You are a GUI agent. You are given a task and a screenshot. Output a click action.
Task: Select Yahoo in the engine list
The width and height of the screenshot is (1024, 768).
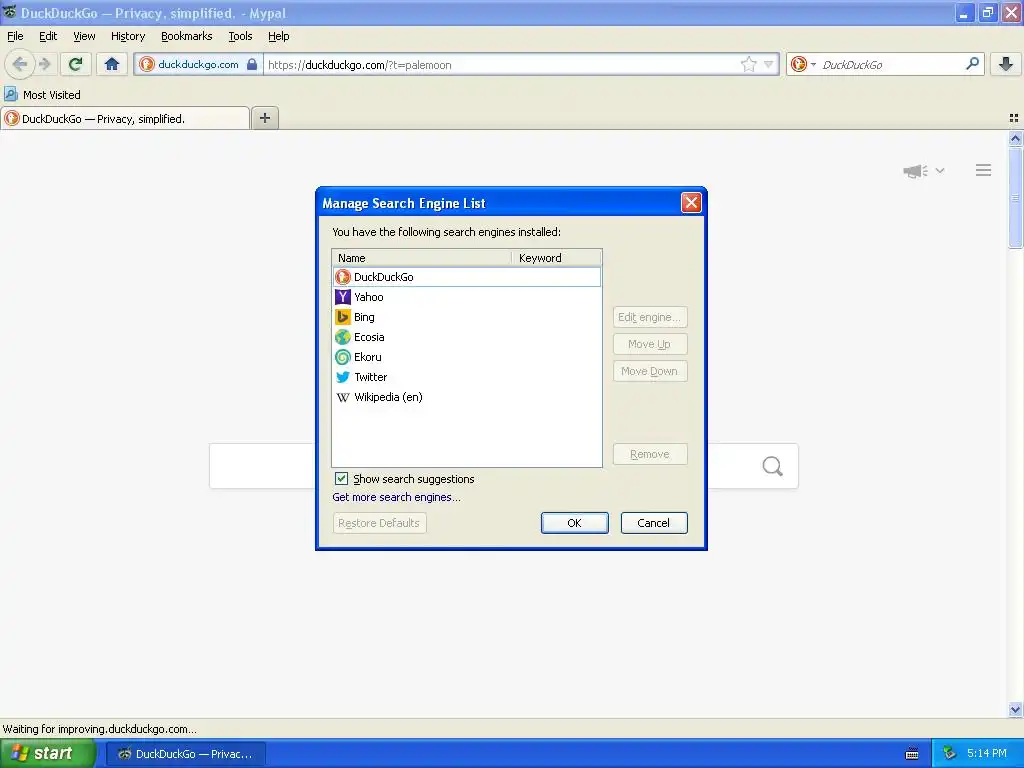(x=467, y=297)
